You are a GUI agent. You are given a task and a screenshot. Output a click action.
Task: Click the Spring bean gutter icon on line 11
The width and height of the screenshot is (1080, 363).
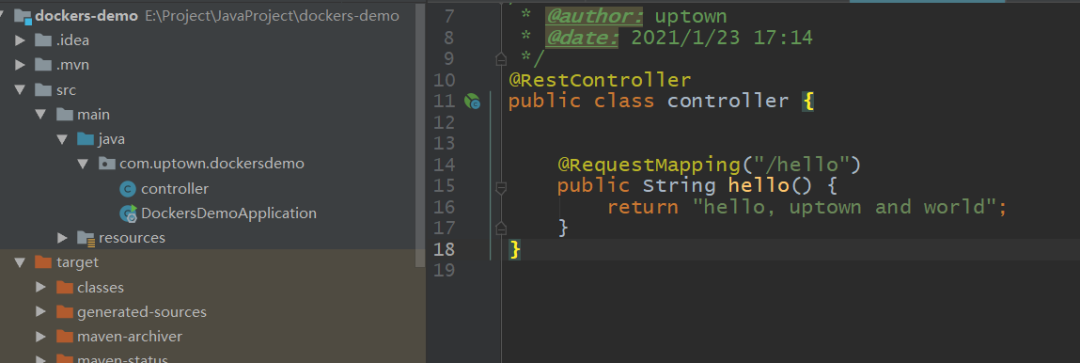coord(472,102)
